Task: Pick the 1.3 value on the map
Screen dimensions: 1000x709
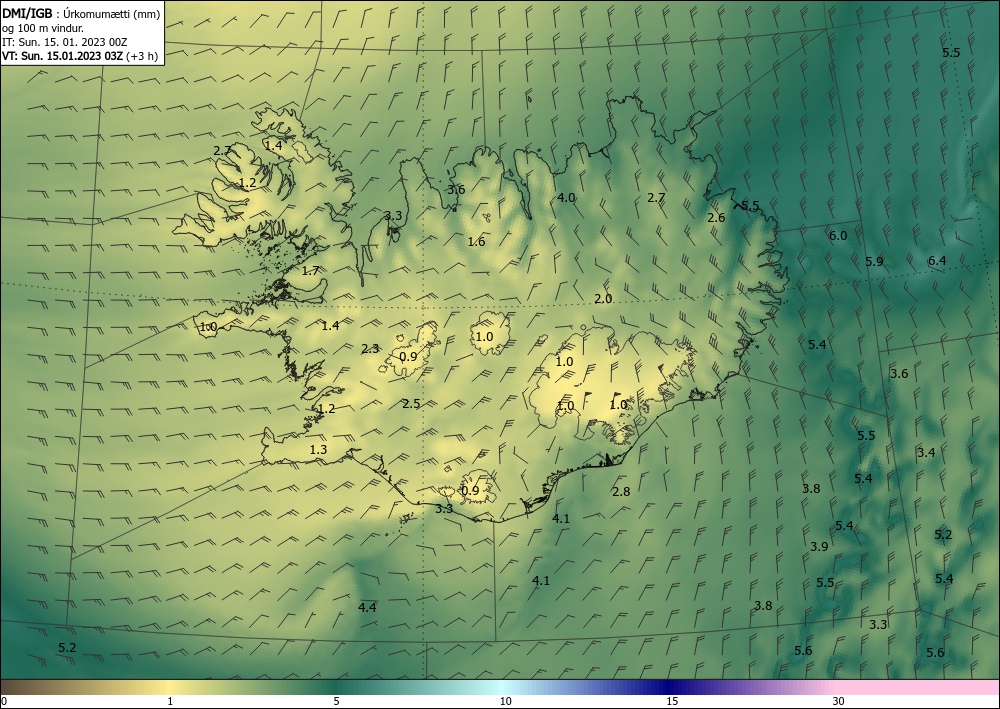Action: click(x=318, y=450)
